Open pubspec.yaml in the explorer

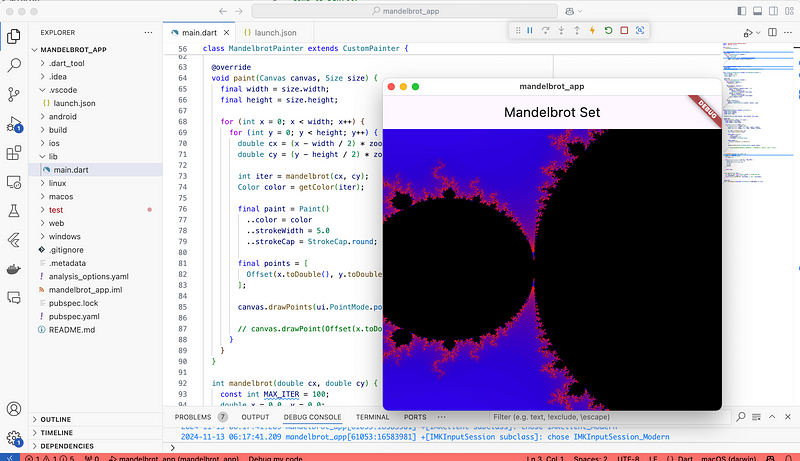click(x=75, y=315)
